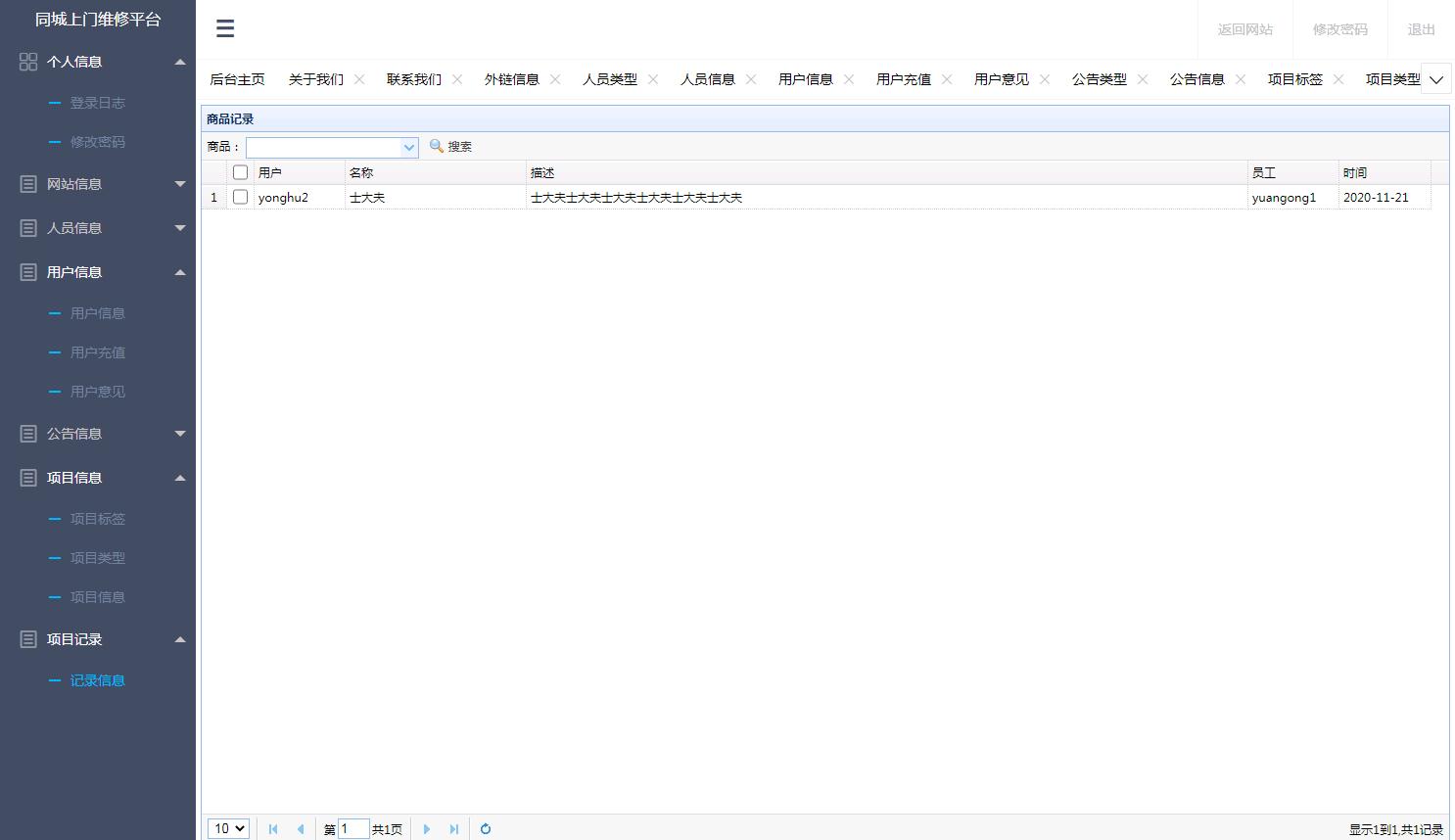This screenshot has height=840, width=1455.
Task: Click the 搜索 button
Action: [451, 146]
